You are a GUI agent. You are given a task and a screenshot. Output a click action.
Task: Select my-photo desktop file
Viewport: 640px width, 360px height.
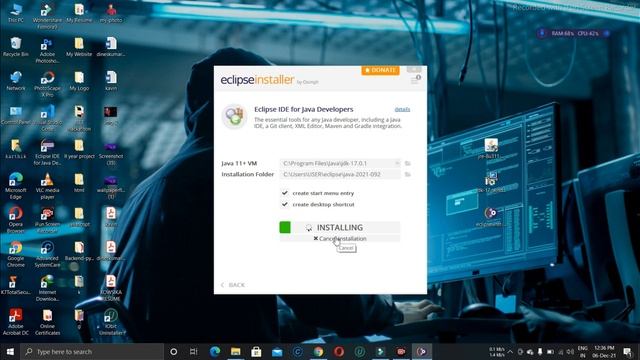(x=111, y=13)
